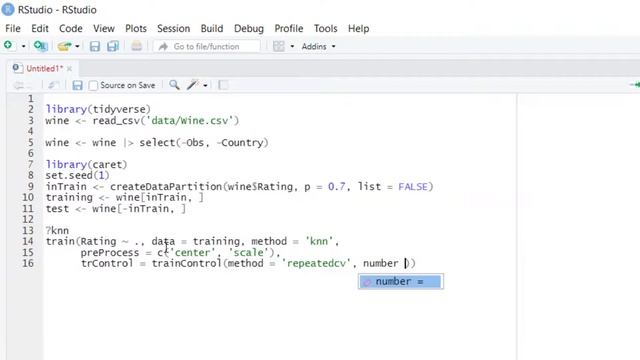
Task: Click on 'test' at start of line 11
Action: tap(57, 209)
